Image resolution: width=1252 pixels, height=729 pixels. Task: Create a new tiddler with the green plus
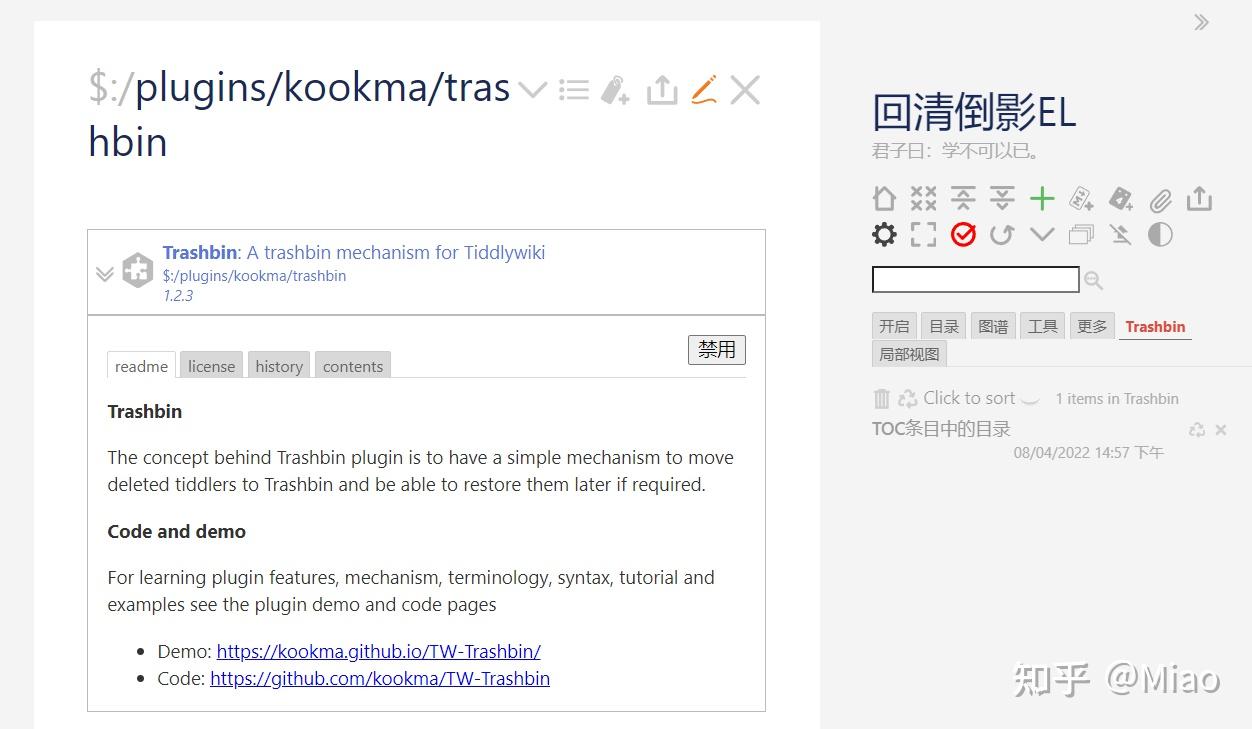1042,198
